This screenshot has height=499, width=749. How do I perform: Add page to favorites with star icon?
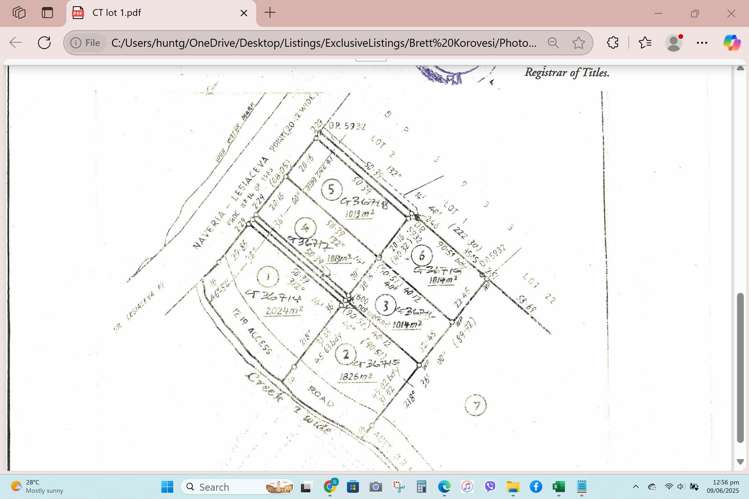578,43
